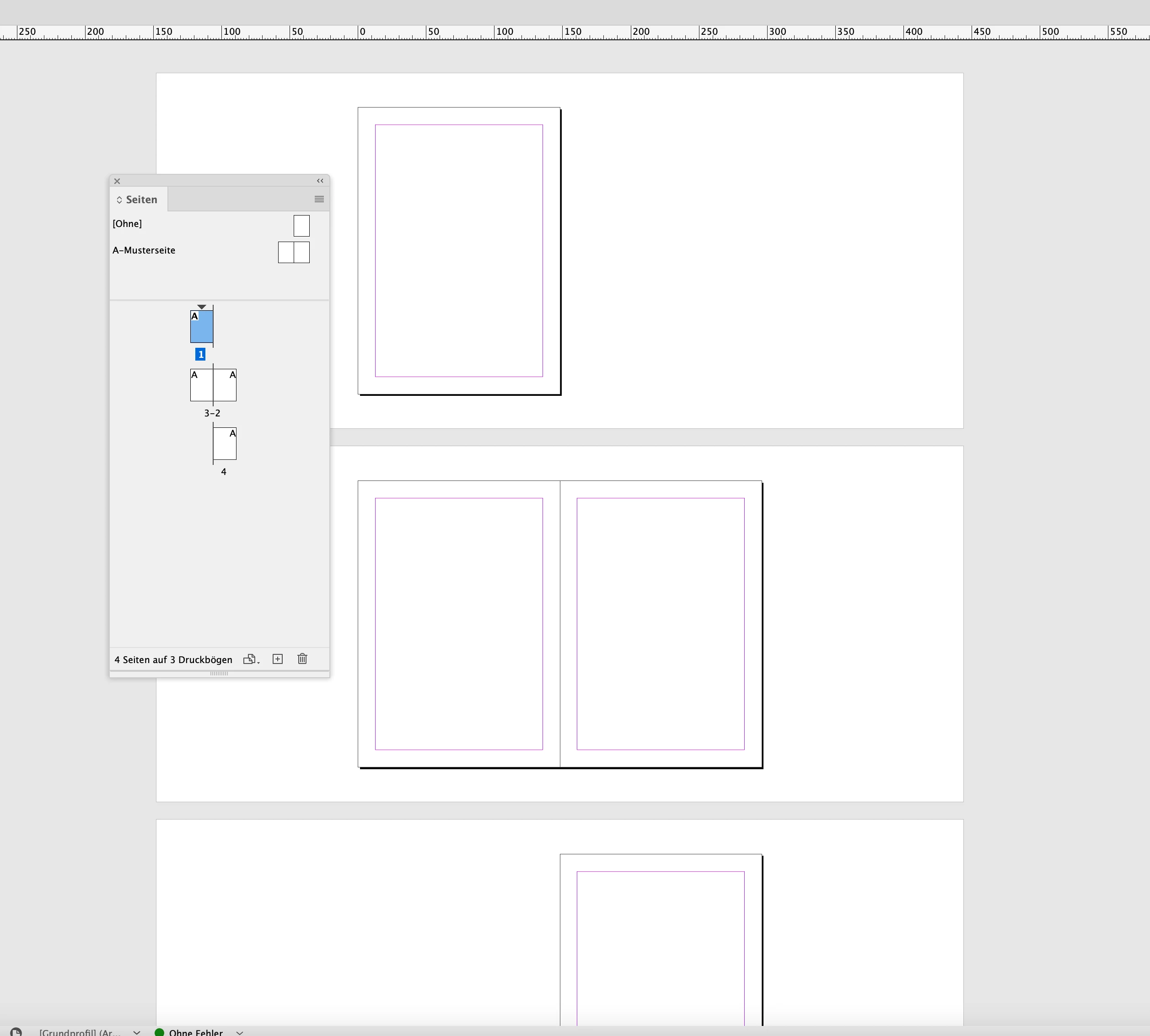Open the edit page size dropdown icon
The width and height of the screenshot is (1150, 1036).
[251, 659]
